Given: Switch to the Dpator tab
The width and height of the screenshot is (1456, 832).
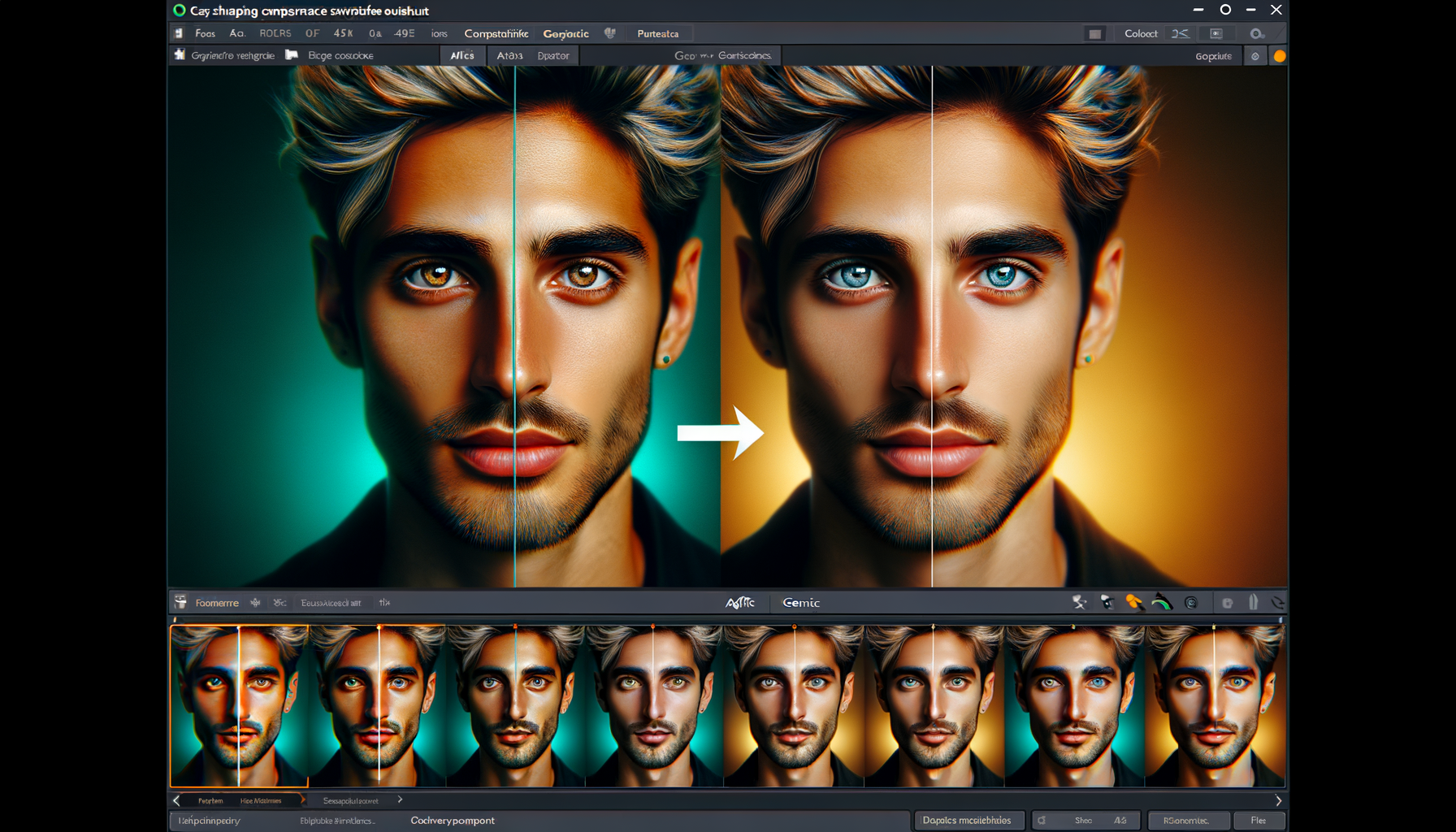Looking at the screenshot, I should tap(553, 55).
